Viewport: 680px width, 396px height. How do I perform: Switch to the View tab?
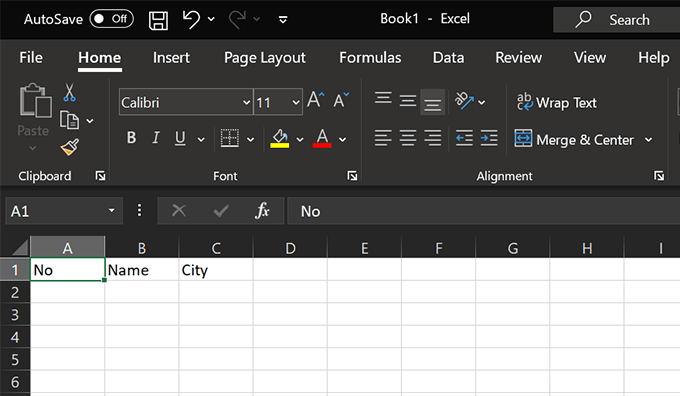pyautogui.click(x=590, y=58)
